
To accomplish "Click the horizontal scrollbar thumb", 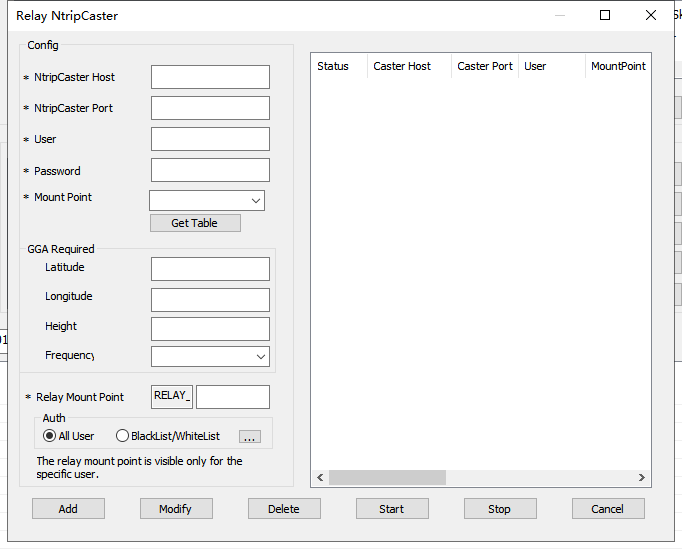I will pos(387,478).
